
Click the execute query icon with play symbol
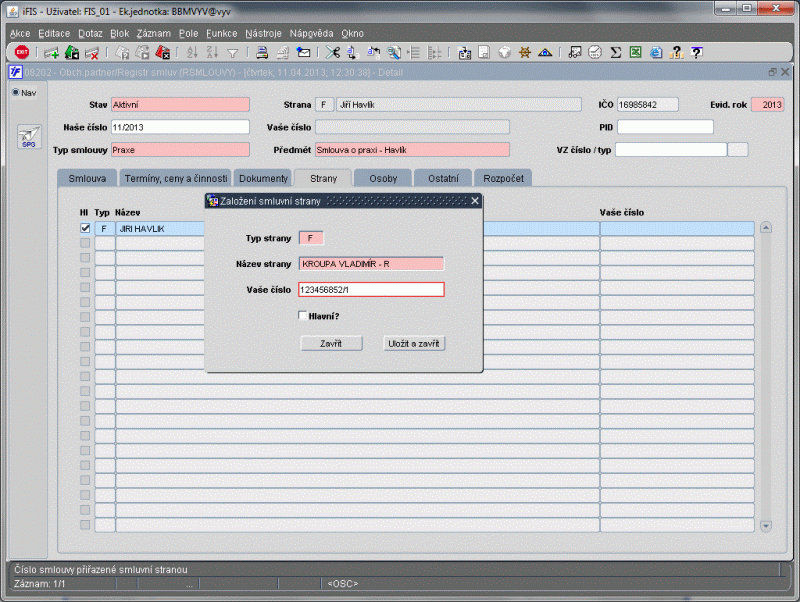pos(142,52)
